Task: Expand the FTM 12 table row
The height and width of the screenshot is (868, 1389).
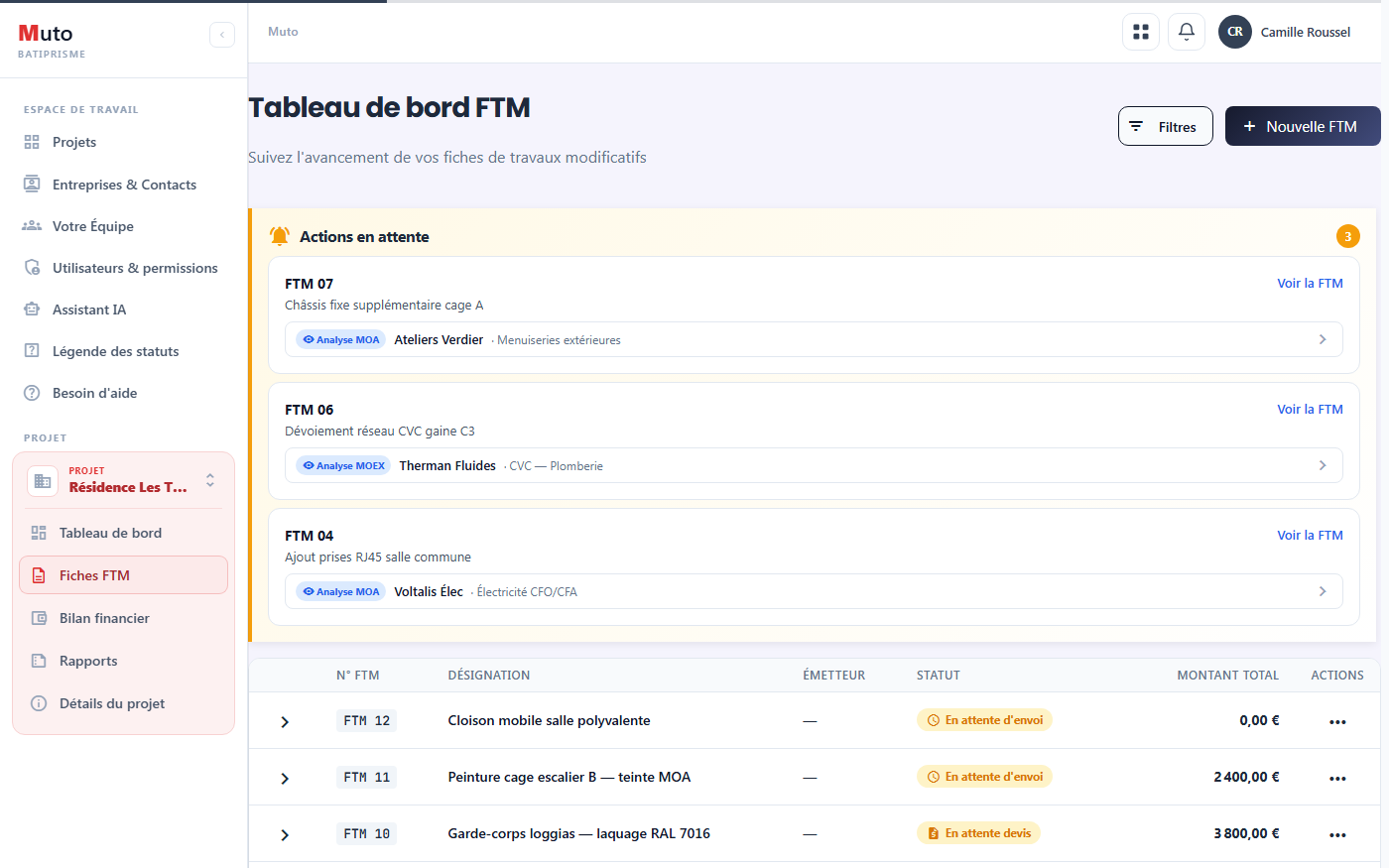Action: click(x=285, y=721)
